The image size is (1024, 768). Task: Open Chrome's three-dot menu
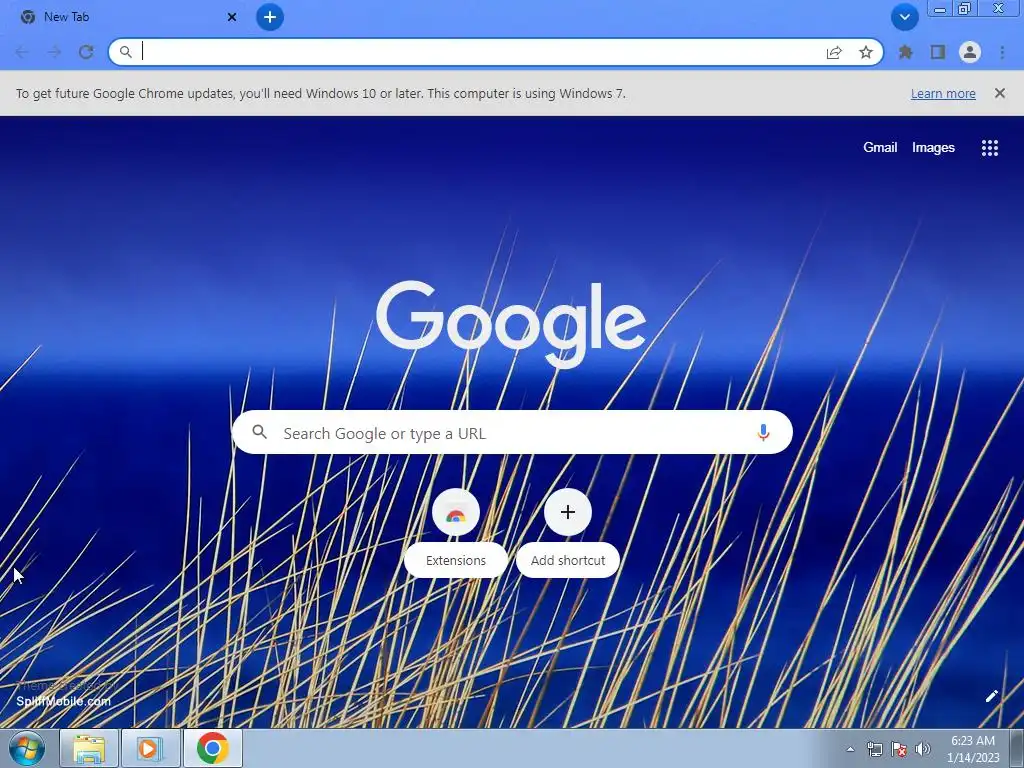(x=1002, y=52)
